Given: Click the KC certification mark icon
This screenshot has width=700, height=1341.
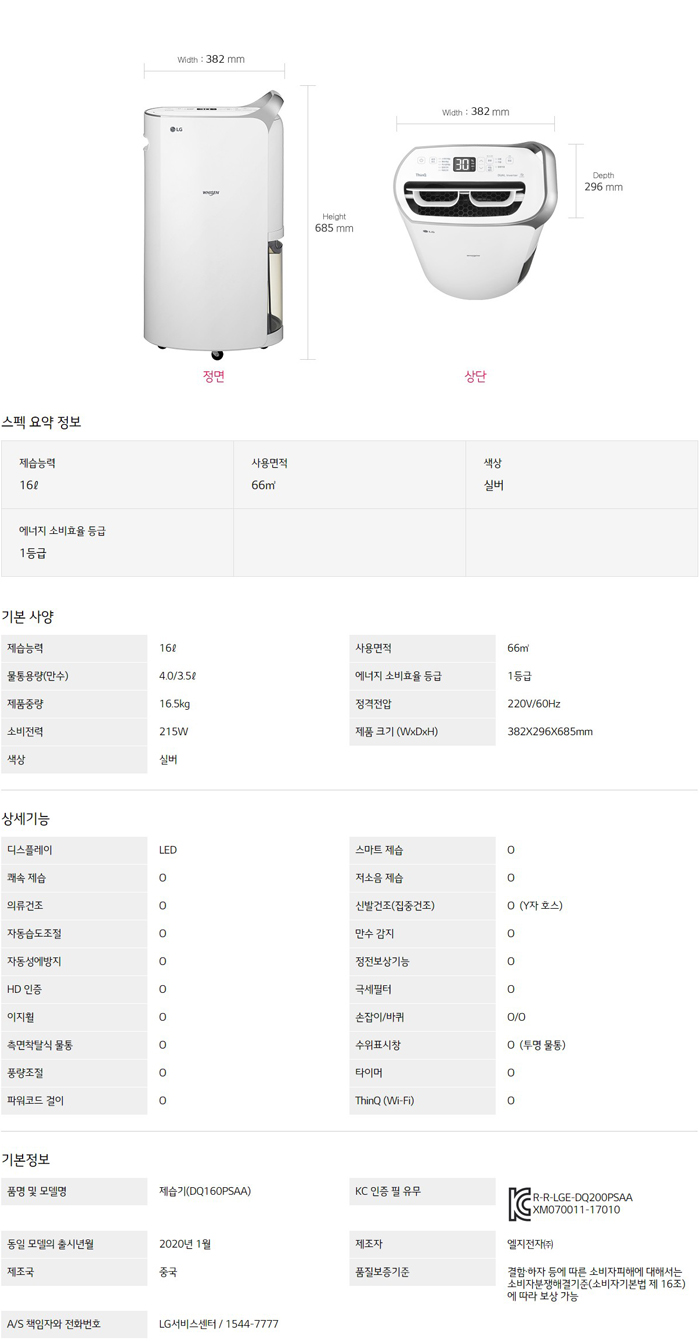Looking at the screenshot, I should point(520,1203).
